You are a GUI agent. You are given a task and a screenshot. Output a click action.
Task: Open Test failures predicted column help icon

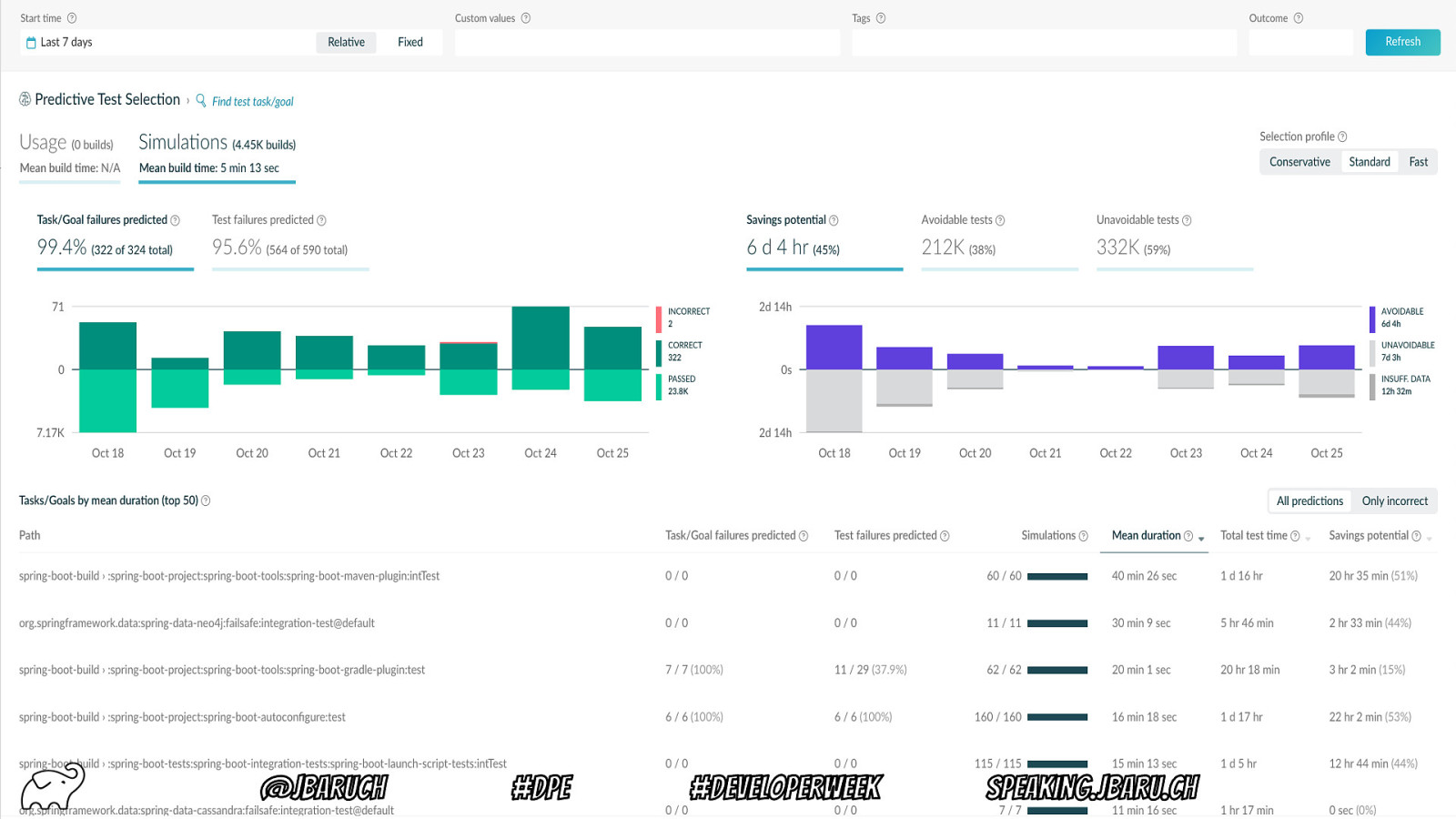(945, 536)
